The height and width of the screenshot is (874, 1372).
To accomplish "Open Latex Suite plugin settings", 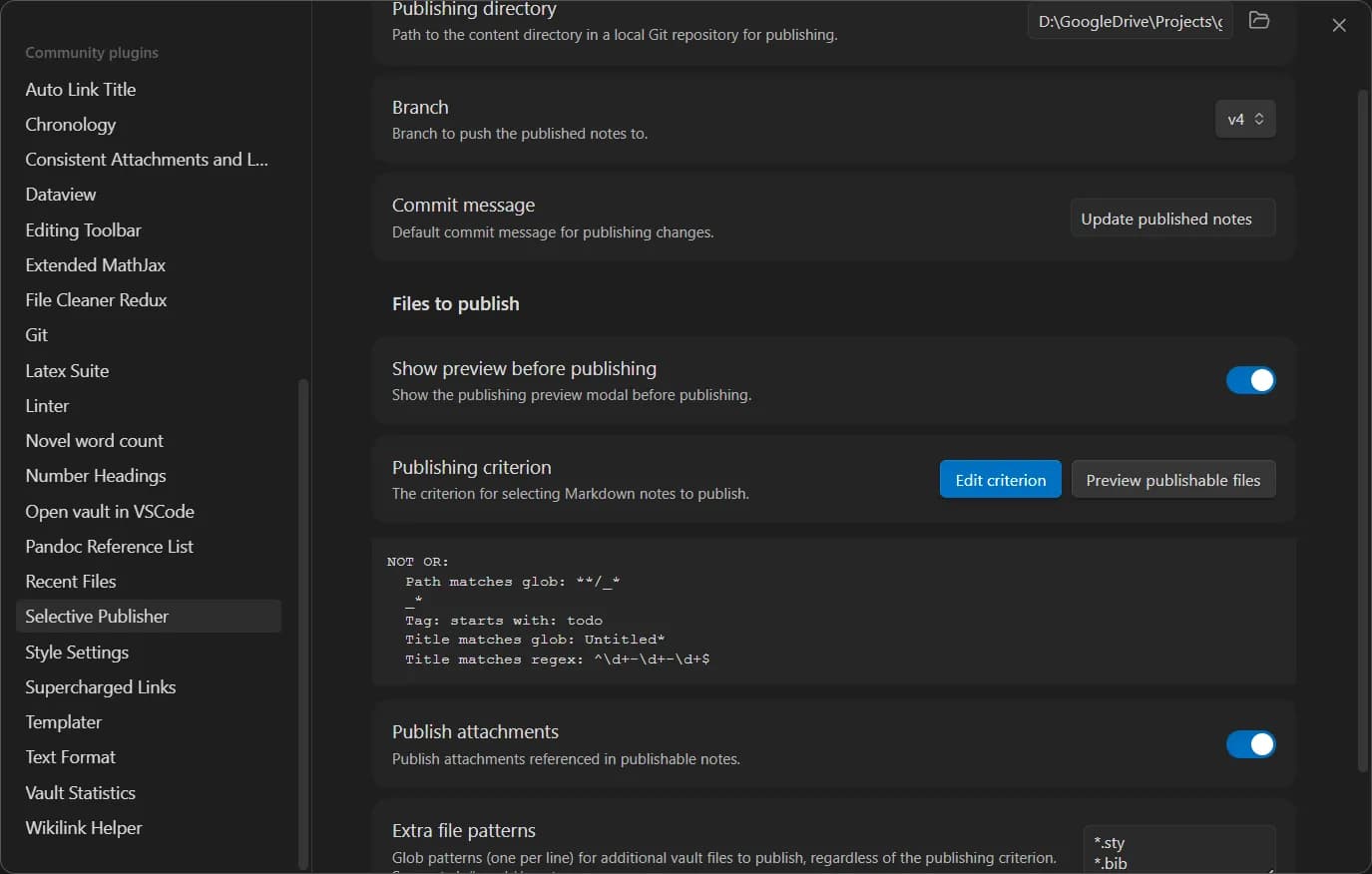I will click(x=149, y=370).
